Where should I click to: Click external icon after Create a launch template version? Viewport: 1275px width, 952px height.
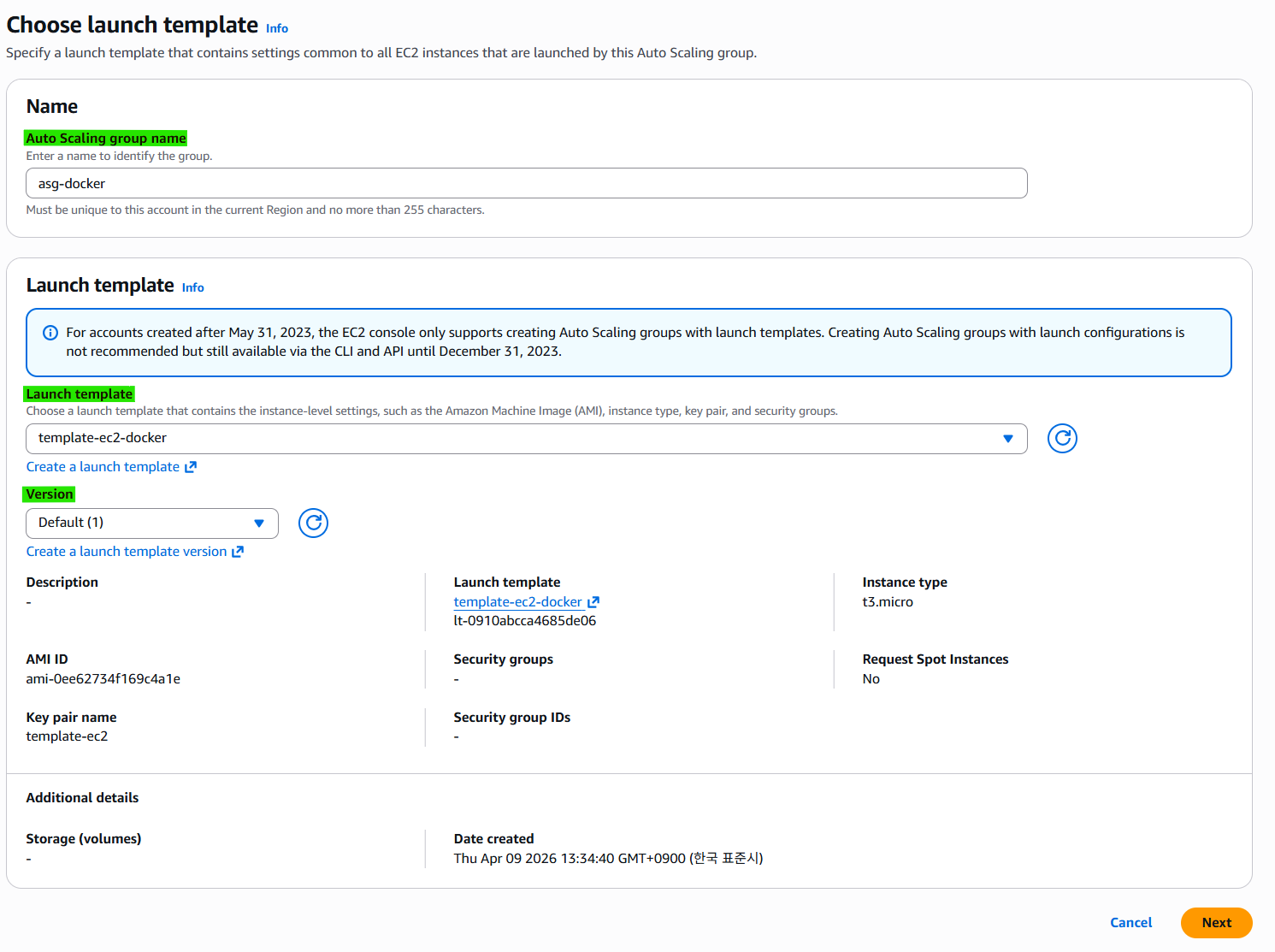[x=238, y=552]
